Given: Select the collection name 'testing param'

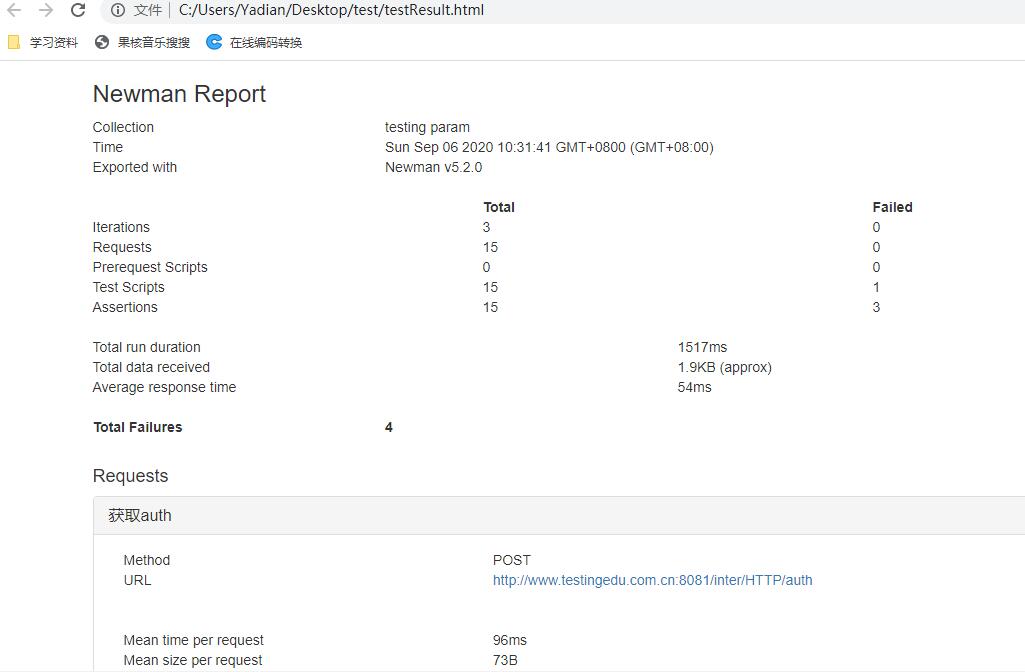Looking at the screenshot, I should pyautogui.click(x=427, y=127).
